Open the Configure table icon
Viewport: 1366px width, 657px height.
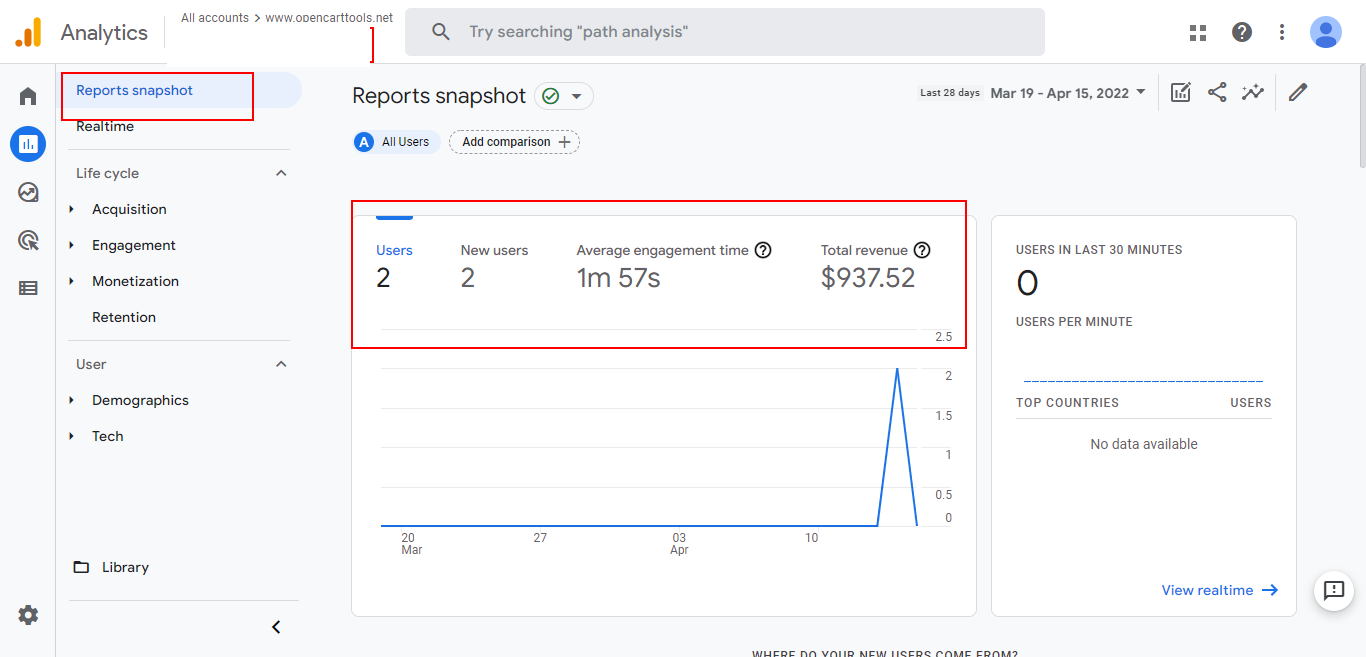click(28, 288)
